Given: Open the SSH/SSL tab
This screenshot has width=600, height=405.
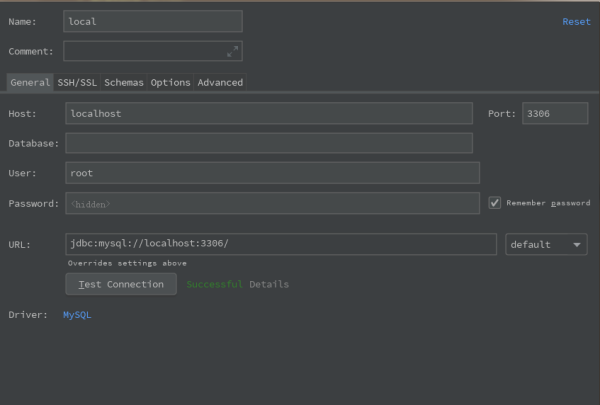Looking at the screenshot, I should [78, 82].
